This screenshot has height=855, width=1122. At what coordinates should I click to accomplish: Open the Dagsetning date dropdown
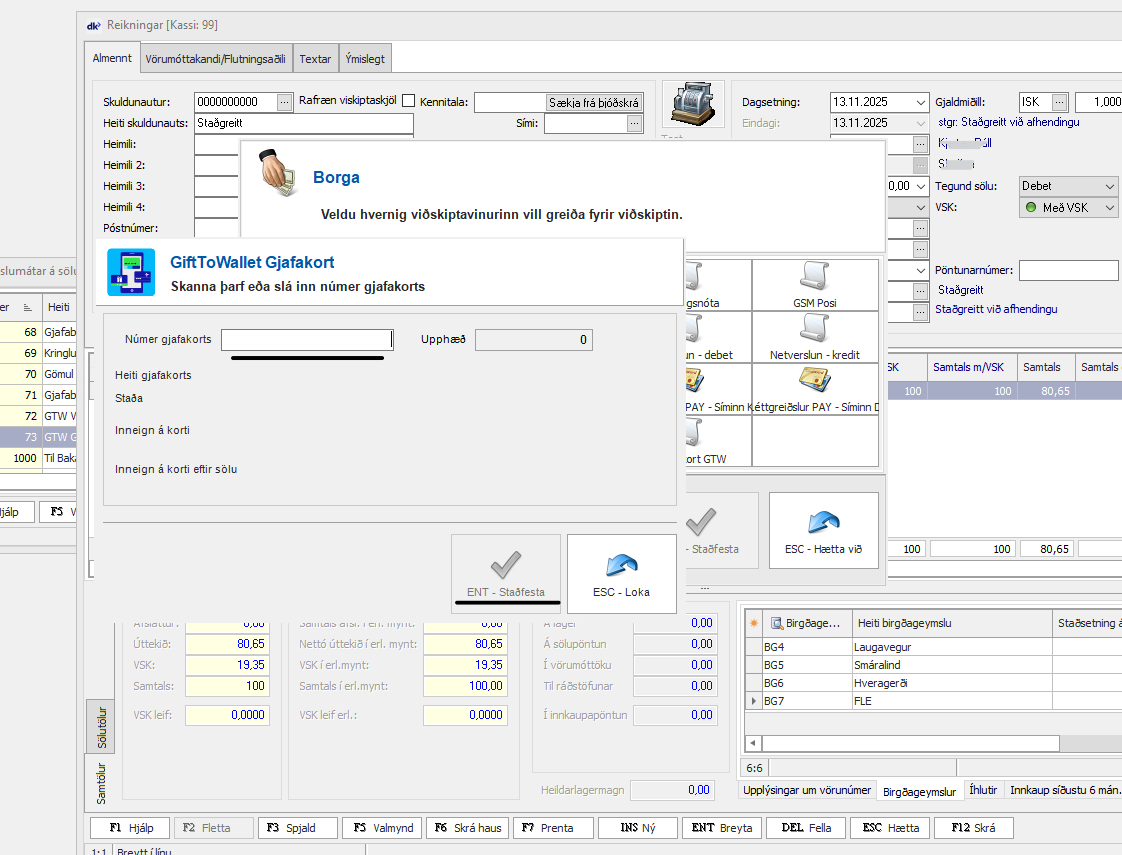(920, 102)
